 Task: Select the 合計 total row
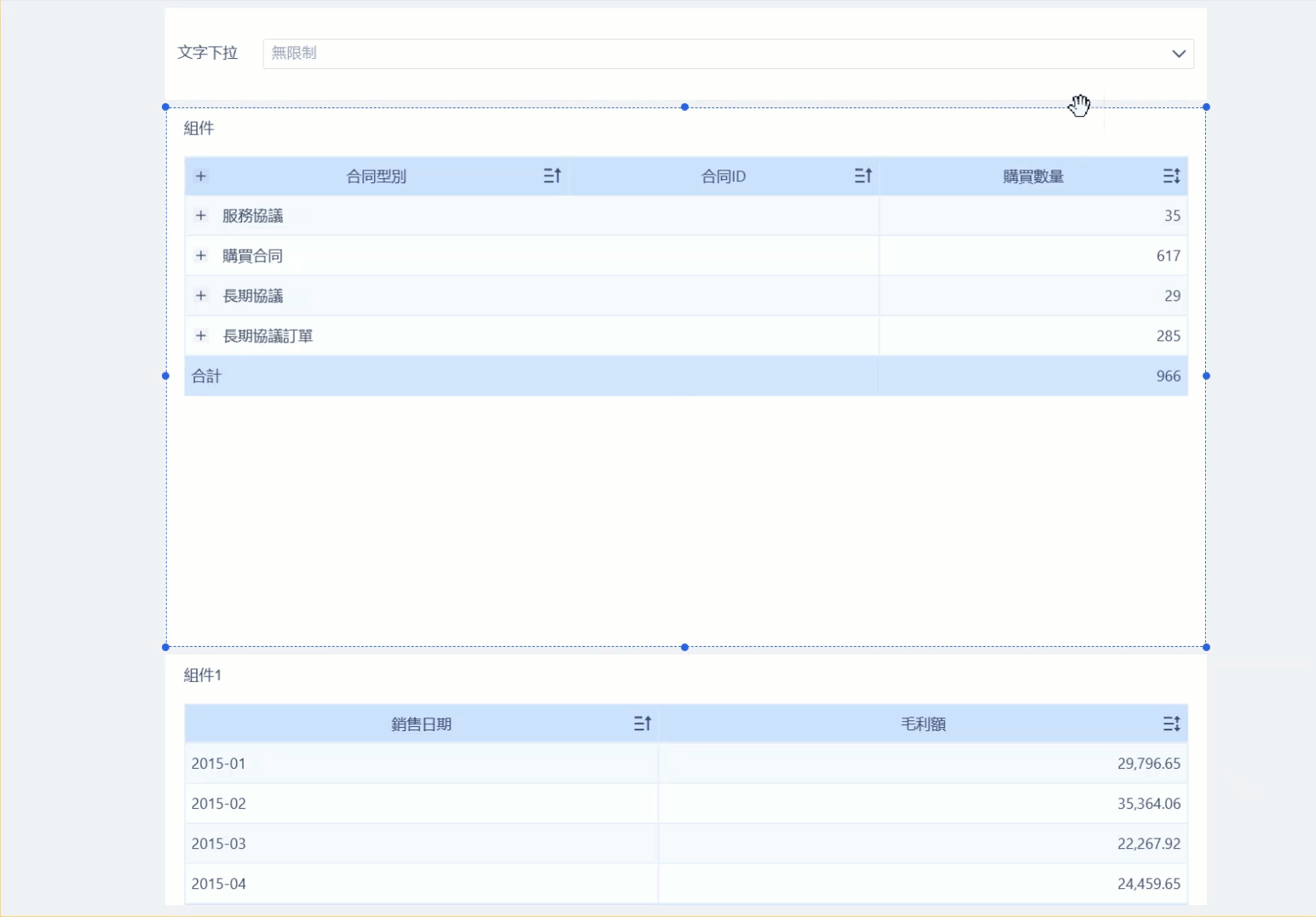click(x=206, y=376)
